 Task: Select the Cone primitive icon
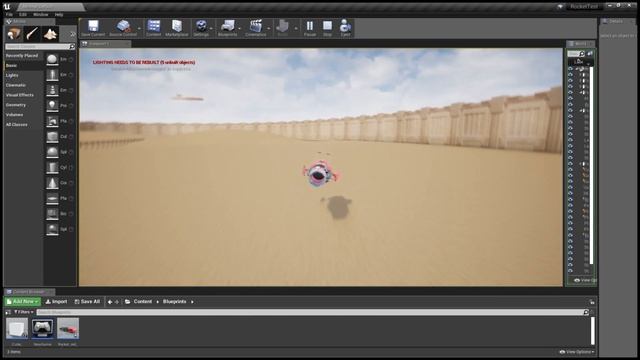click(x=52, y=183)
